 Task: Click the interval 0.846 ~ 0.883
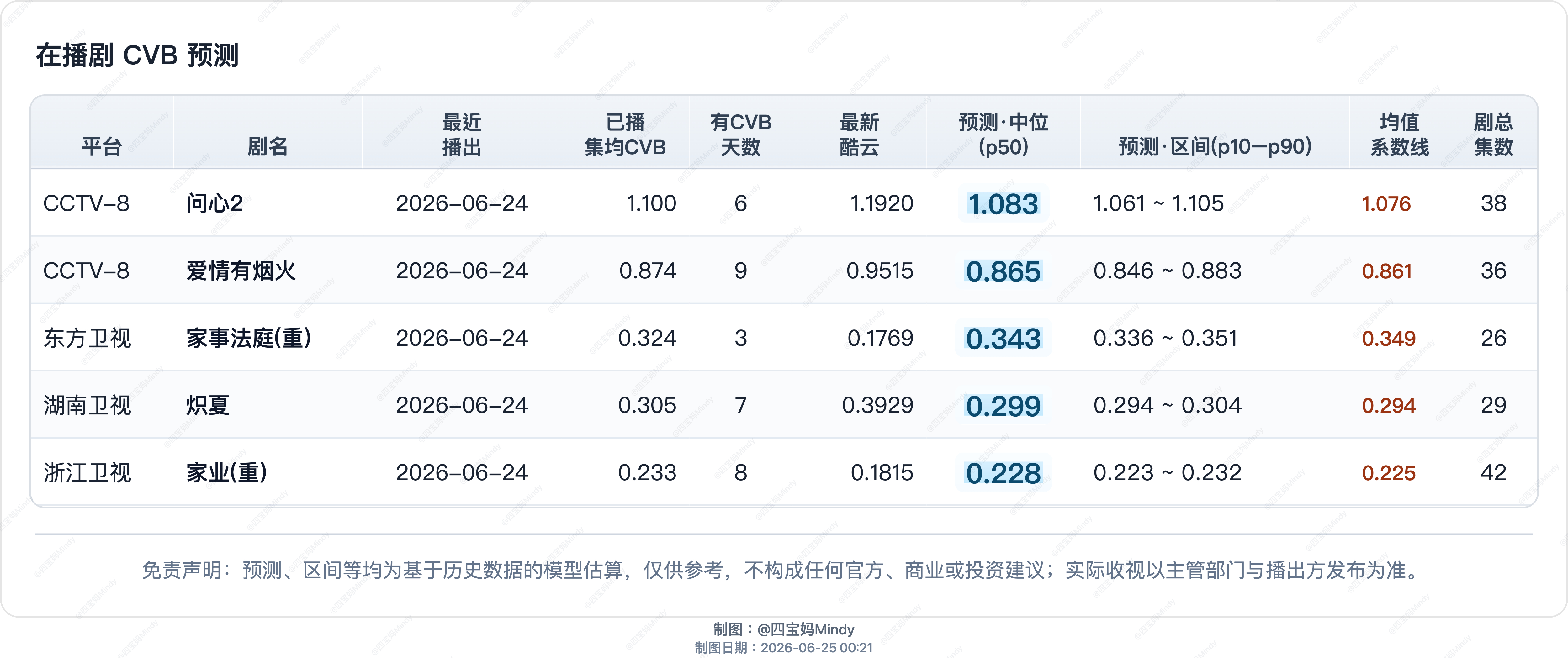point(1168,271)
